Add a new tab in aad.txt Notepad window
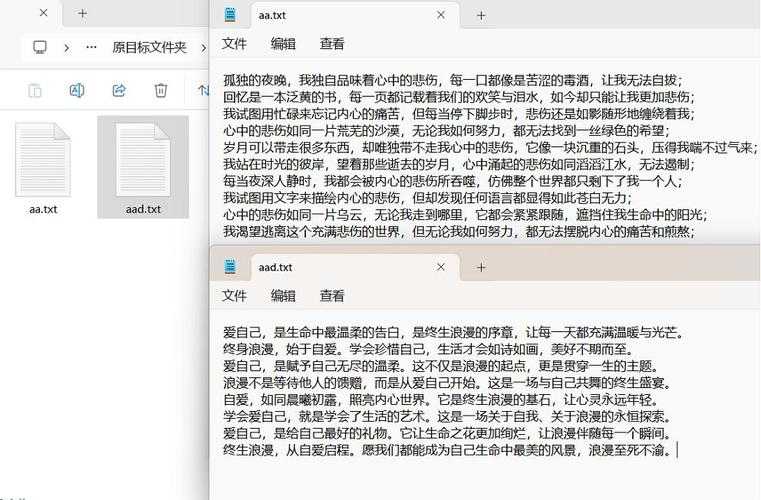 click(481, 267)
